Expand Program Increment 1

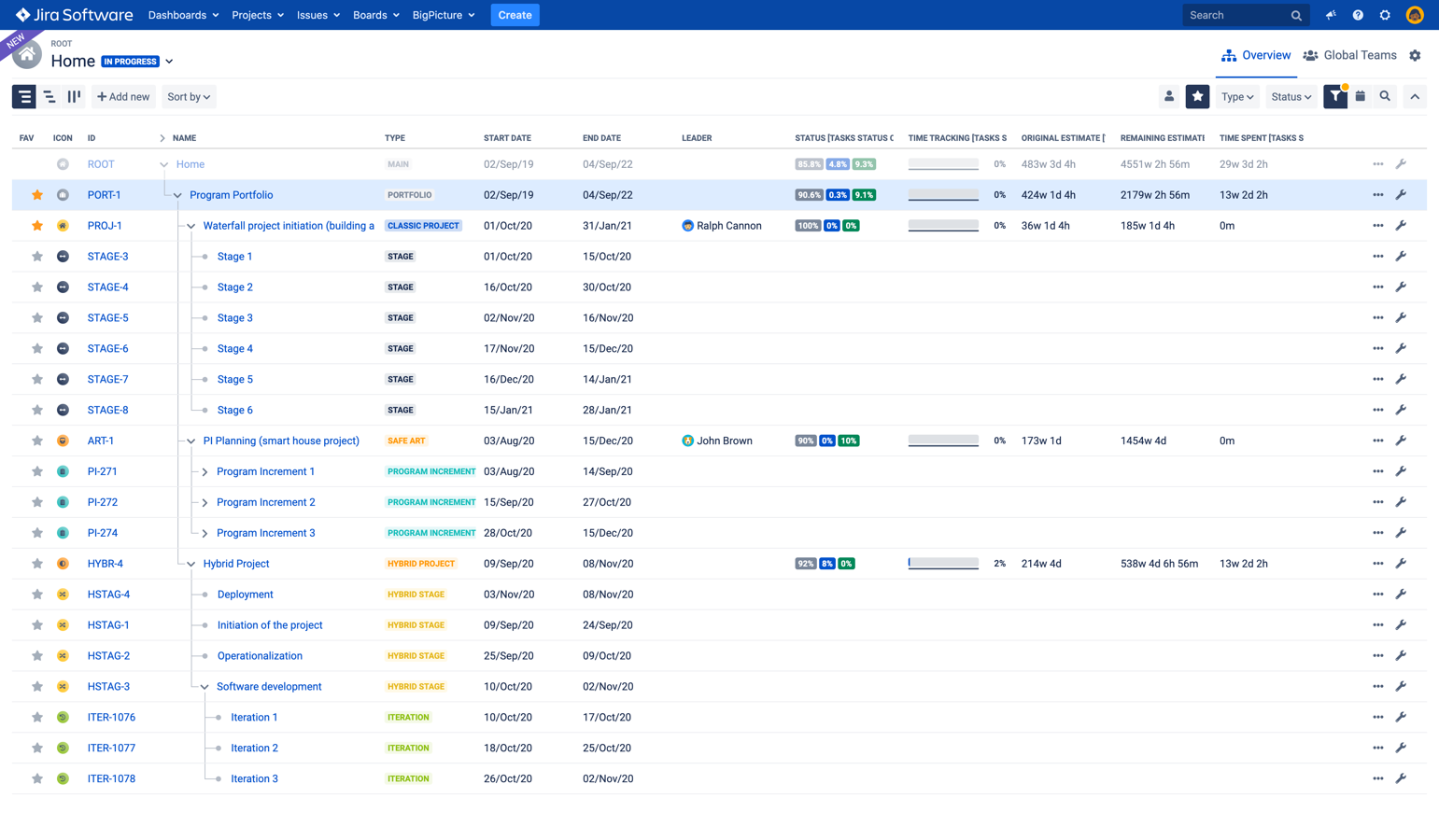point(205,471)
